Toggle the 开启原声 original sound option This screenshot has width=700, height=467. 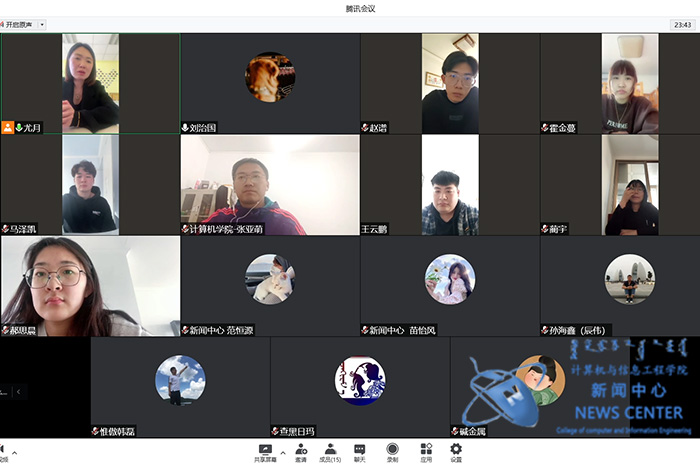[18, 24]
